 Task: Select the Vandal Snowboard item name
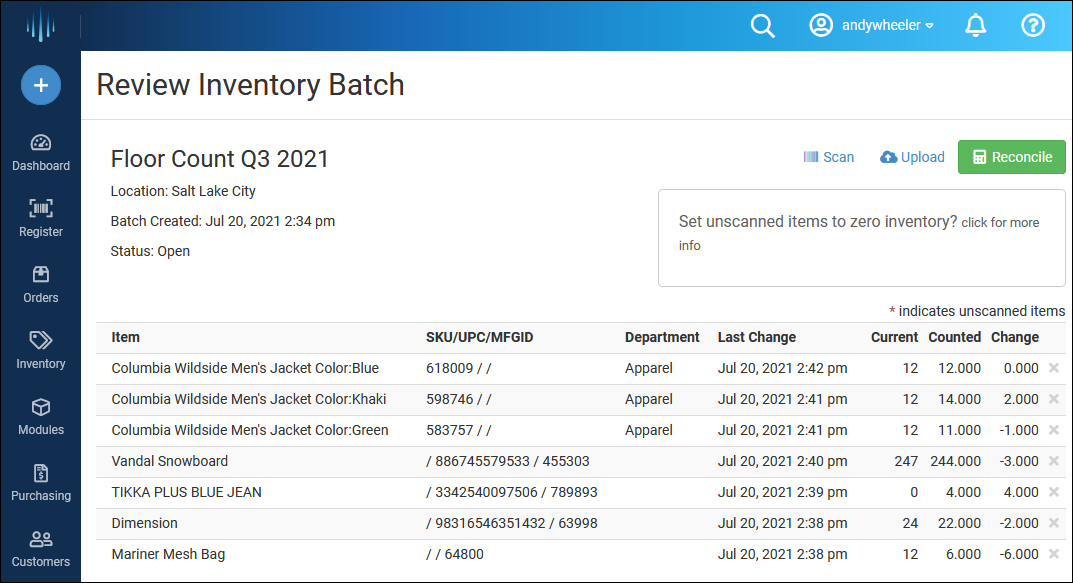tap(170, 461)
